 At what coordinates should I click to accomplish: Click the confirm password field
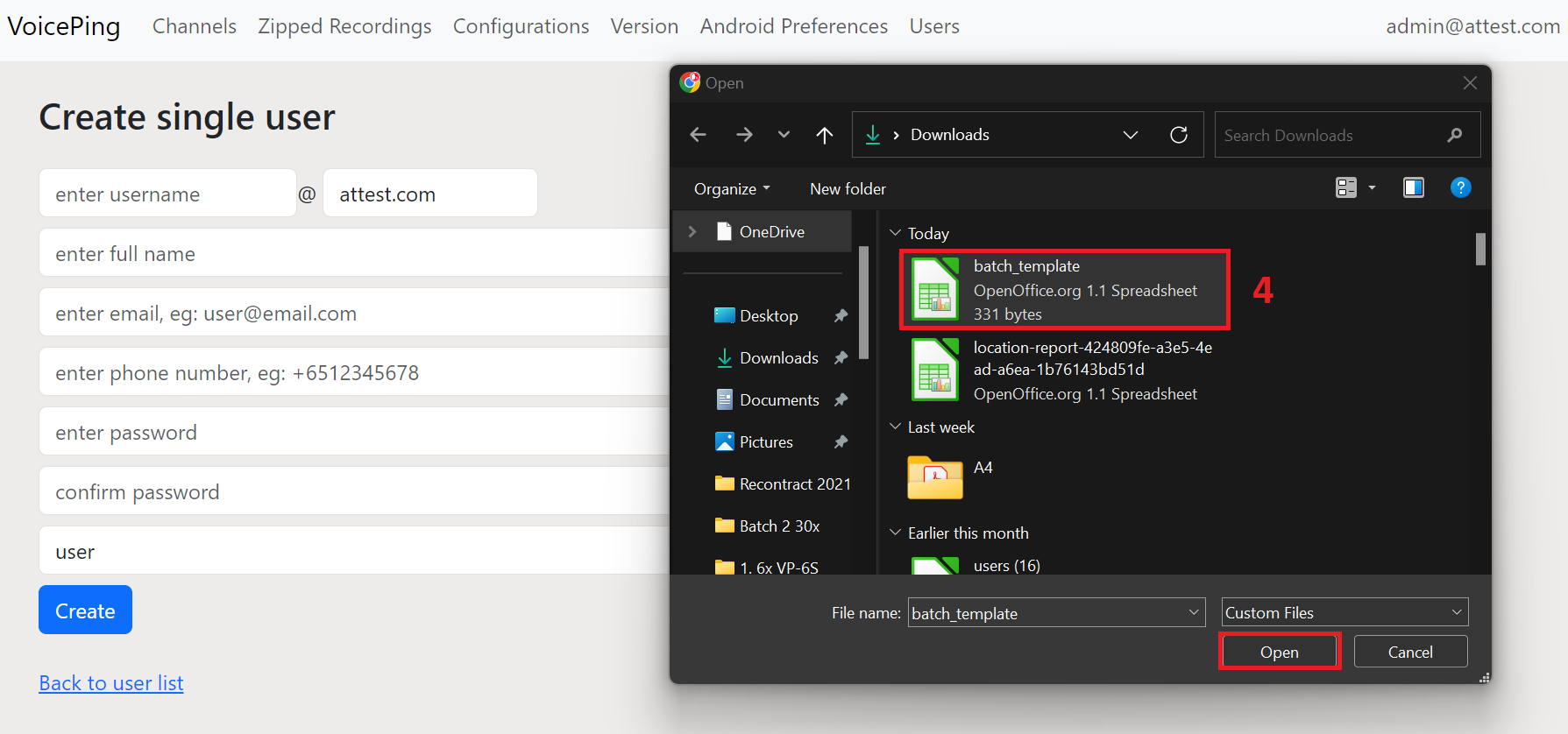[x=354, y=491]
